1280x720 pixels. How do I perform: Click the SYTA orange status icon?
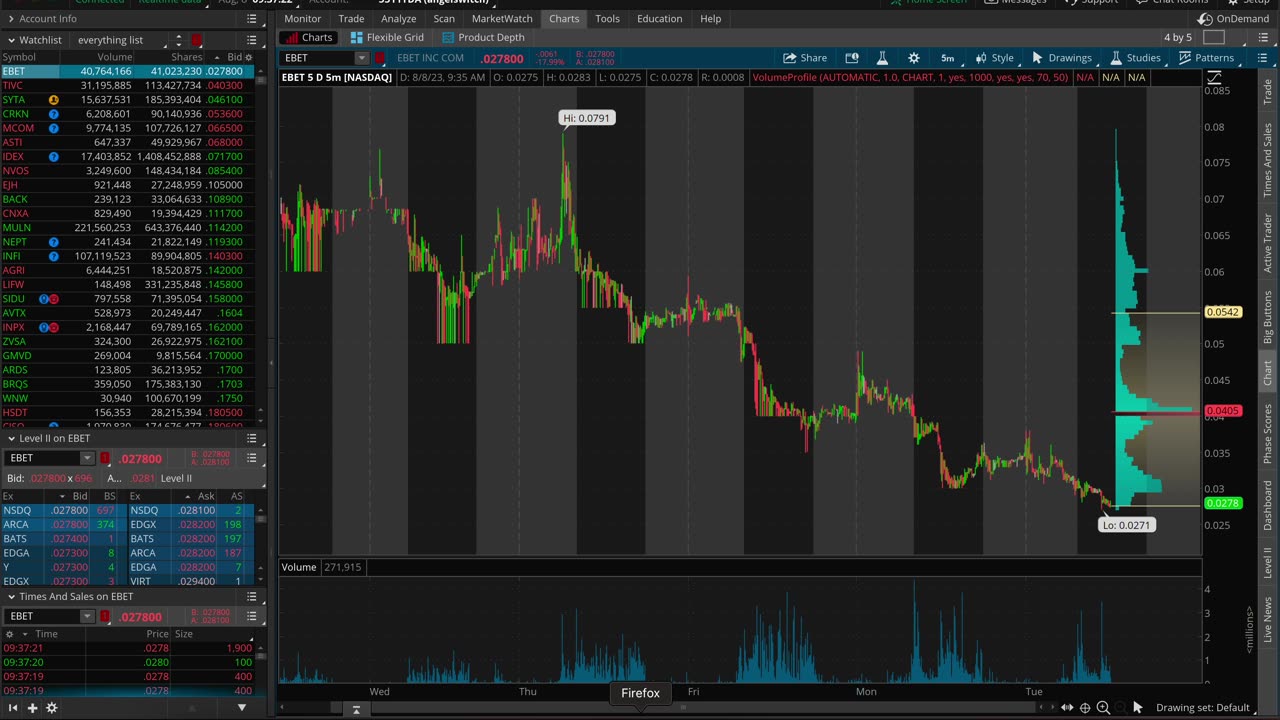coord(54,100)
